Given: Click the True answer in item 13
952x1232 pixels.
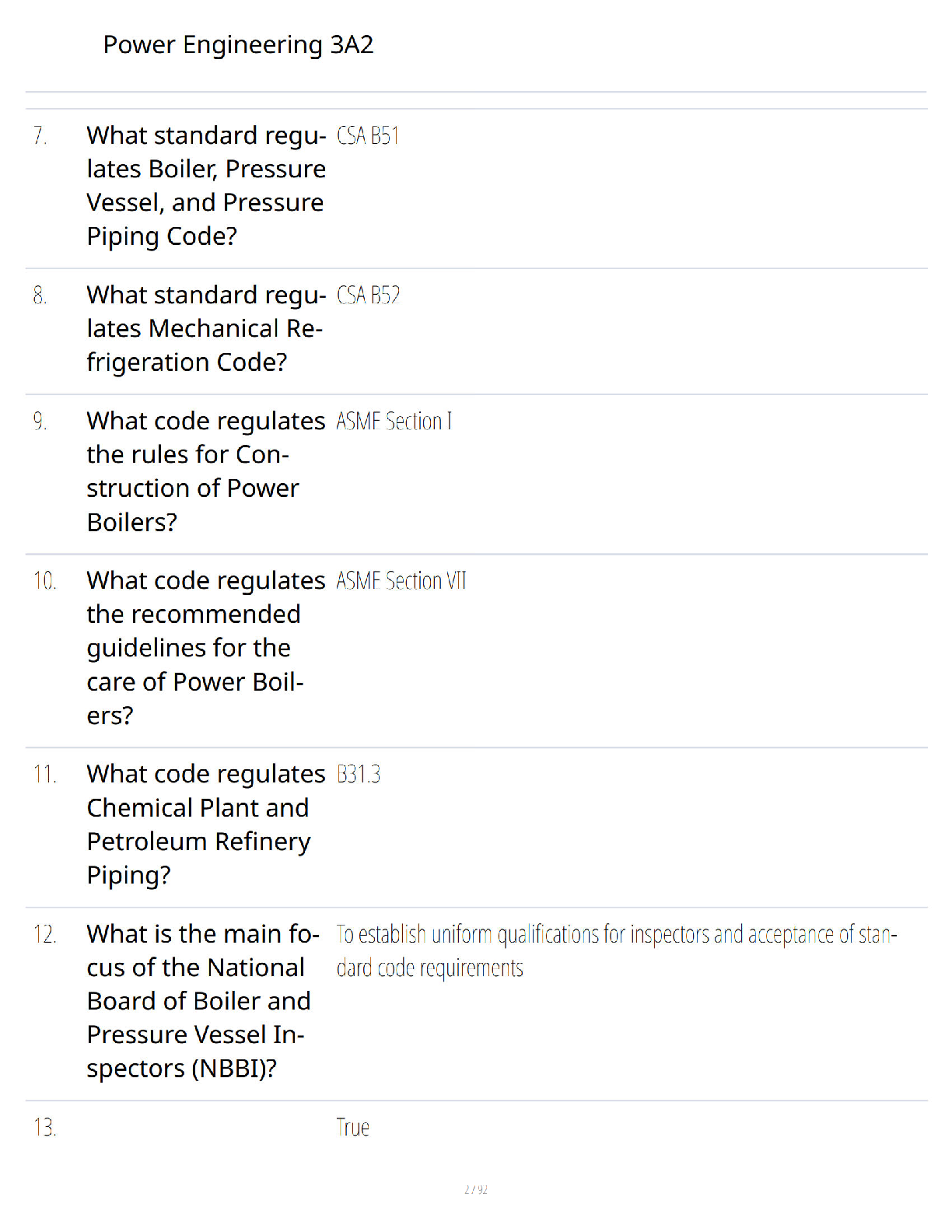Looking at the screenshot, I should pyautogui.click(x=353, y=1128).
